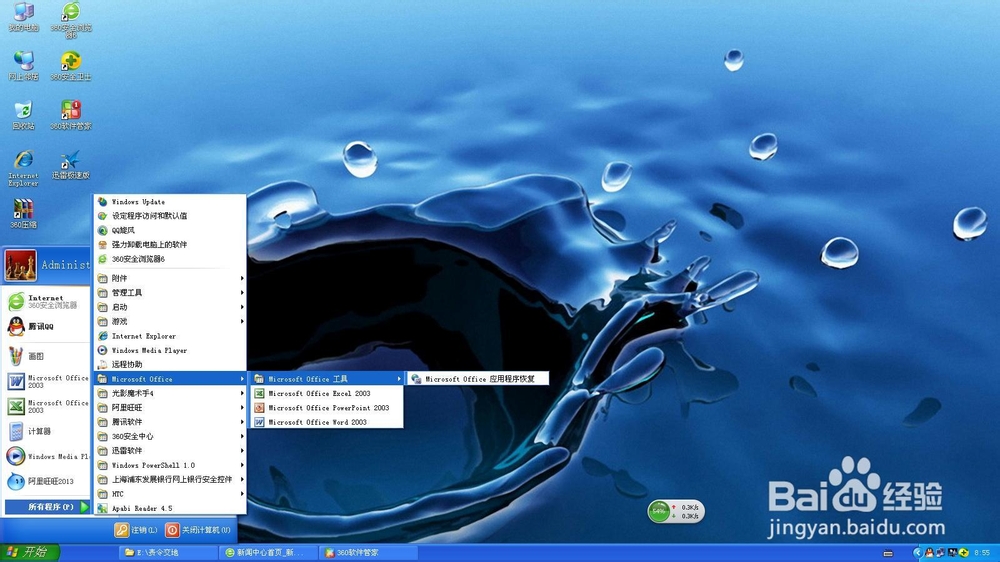This screenshot has width=1000, height=562.
Task: Click the 开始 Start button
Action: click(29, 552)
